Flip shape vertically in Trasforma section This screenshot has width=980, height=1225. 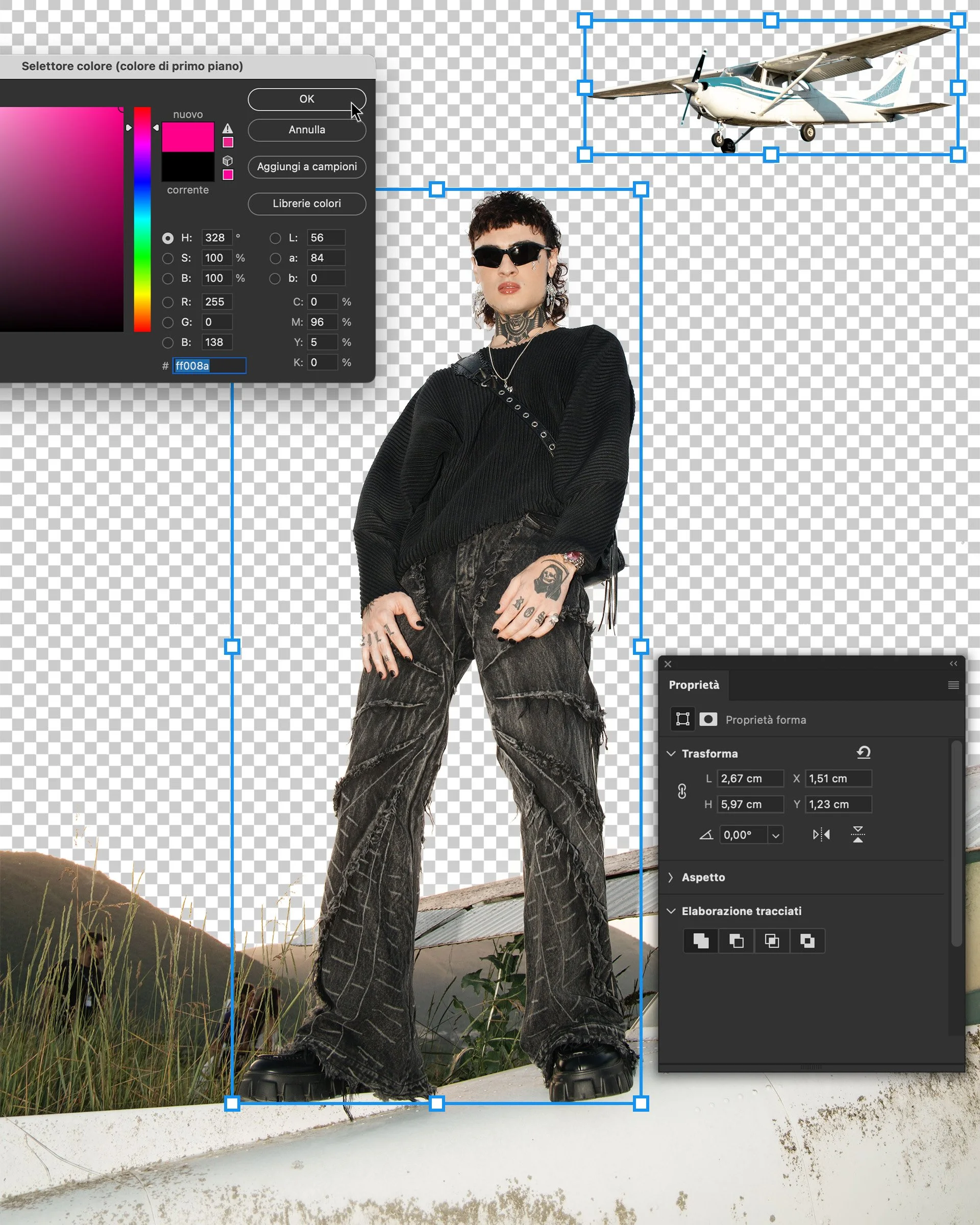(858, 835)
